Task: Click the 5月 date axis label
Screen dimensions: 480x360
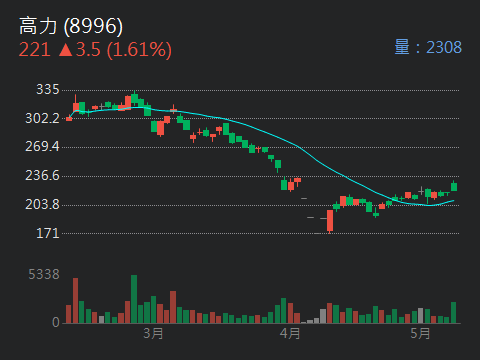Action: [x=420, y=333]
